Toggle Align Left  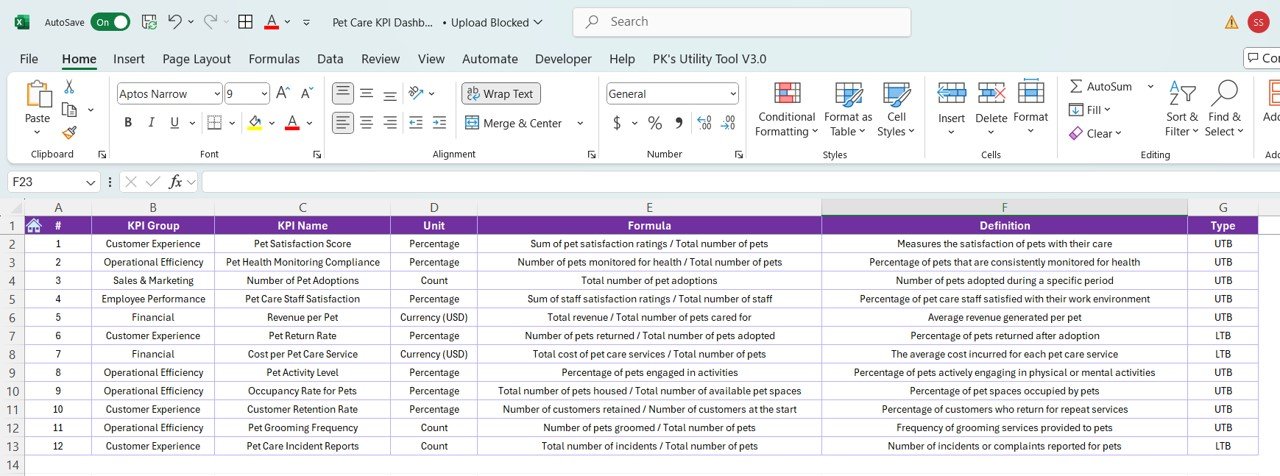(343, 123)
